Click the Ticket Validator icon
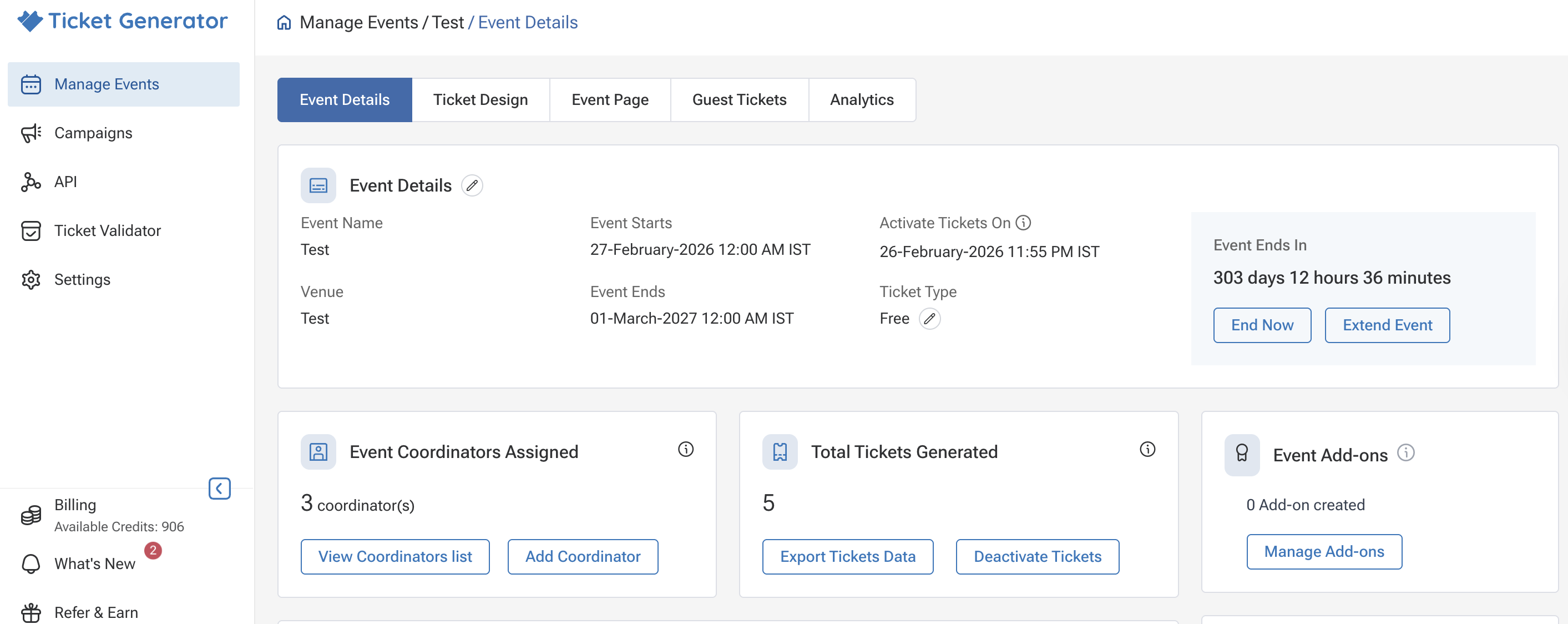 point(31,231)
